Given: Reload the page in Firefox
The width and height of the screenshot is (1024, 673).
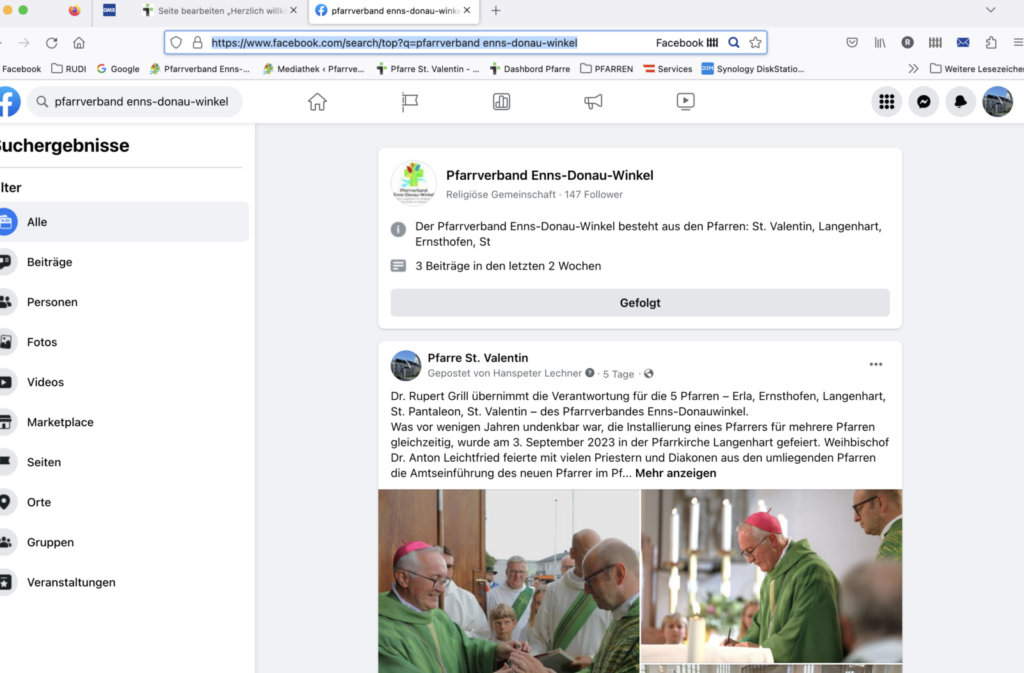Looking at the screenshot, I should tap(52, 43).
